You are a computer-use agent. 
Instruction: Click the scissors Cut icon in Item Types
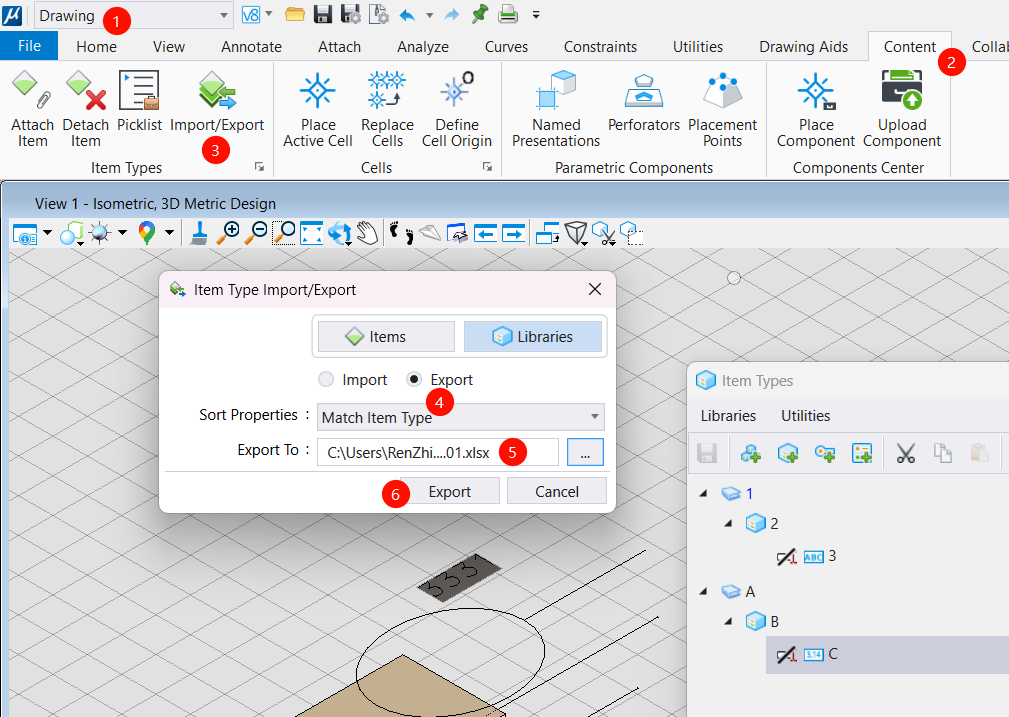click(x=906, y=453)
